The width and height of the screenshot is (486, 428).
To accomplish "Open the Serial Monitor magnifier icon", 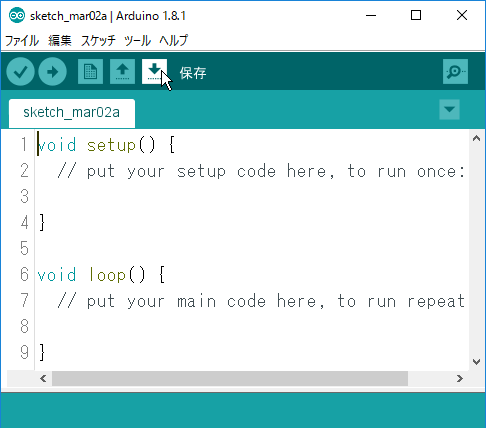I will point(455,71).
